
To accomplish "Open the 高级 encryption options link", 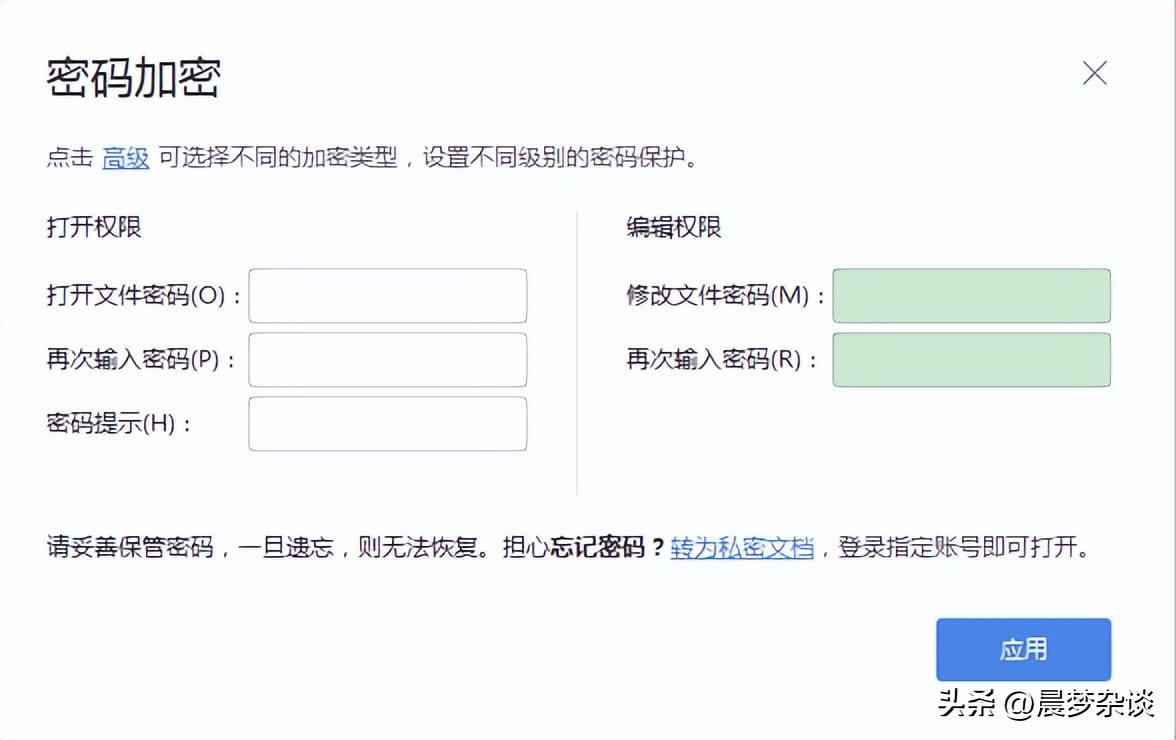I will [x=125, y=156].
